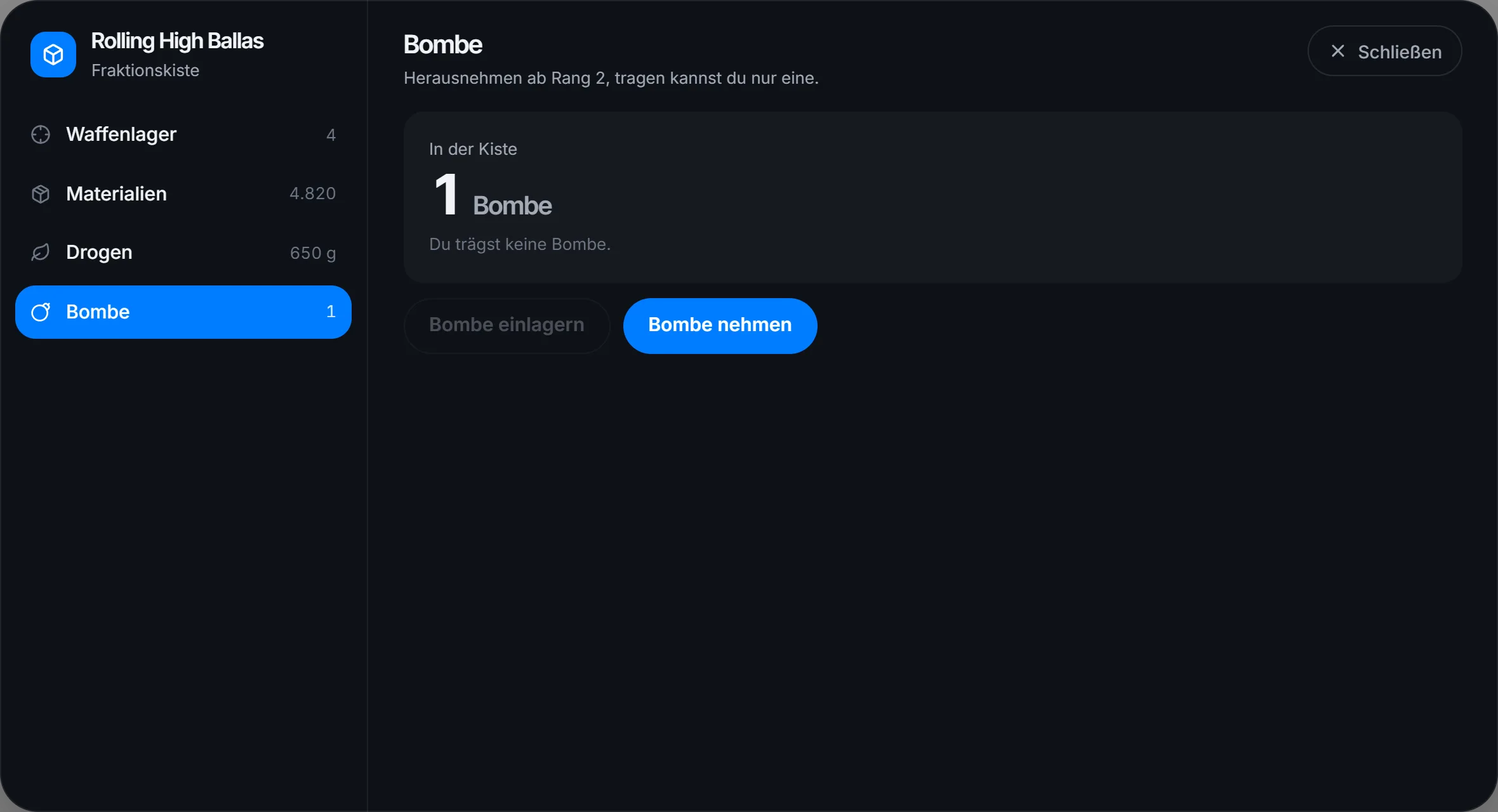The width and height of the screenshot is (1498, 812).
Task: Click the Materialien amount 4.820
Action: coord(312,193)
